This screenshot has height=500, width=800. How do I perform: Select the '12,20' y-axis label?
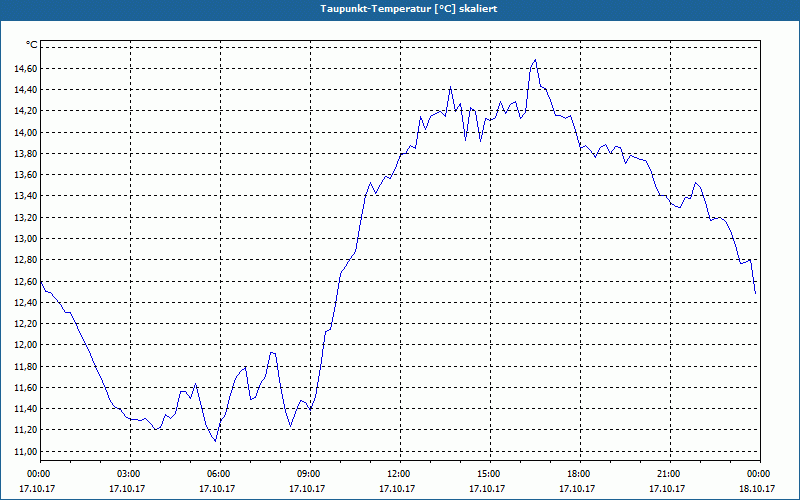26,323
